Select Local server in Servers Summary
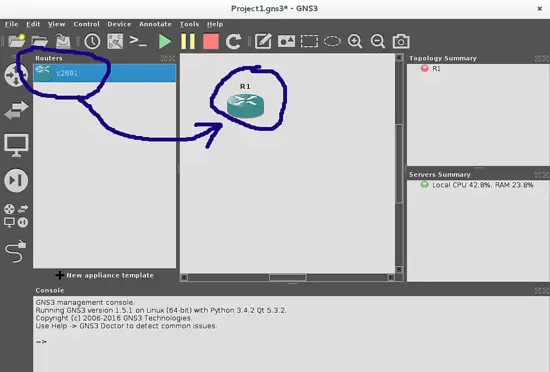Screen dimensions: 550x372 point(482,185)
